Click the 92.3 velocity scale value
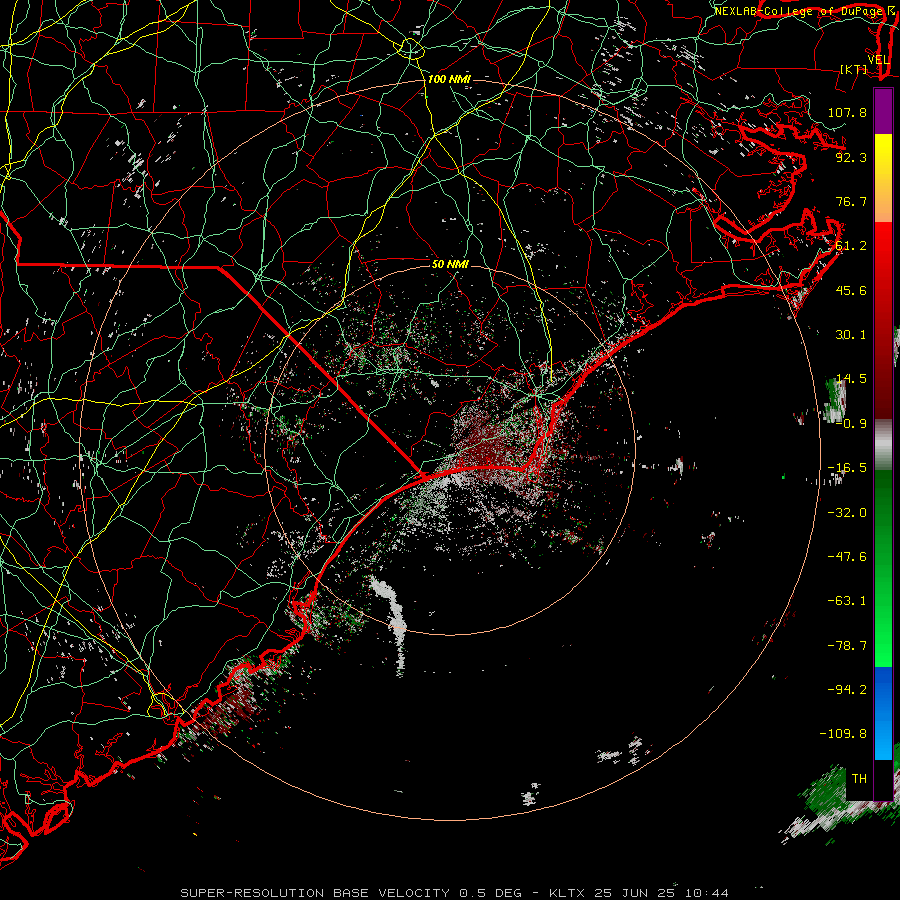 coord(851,157)
